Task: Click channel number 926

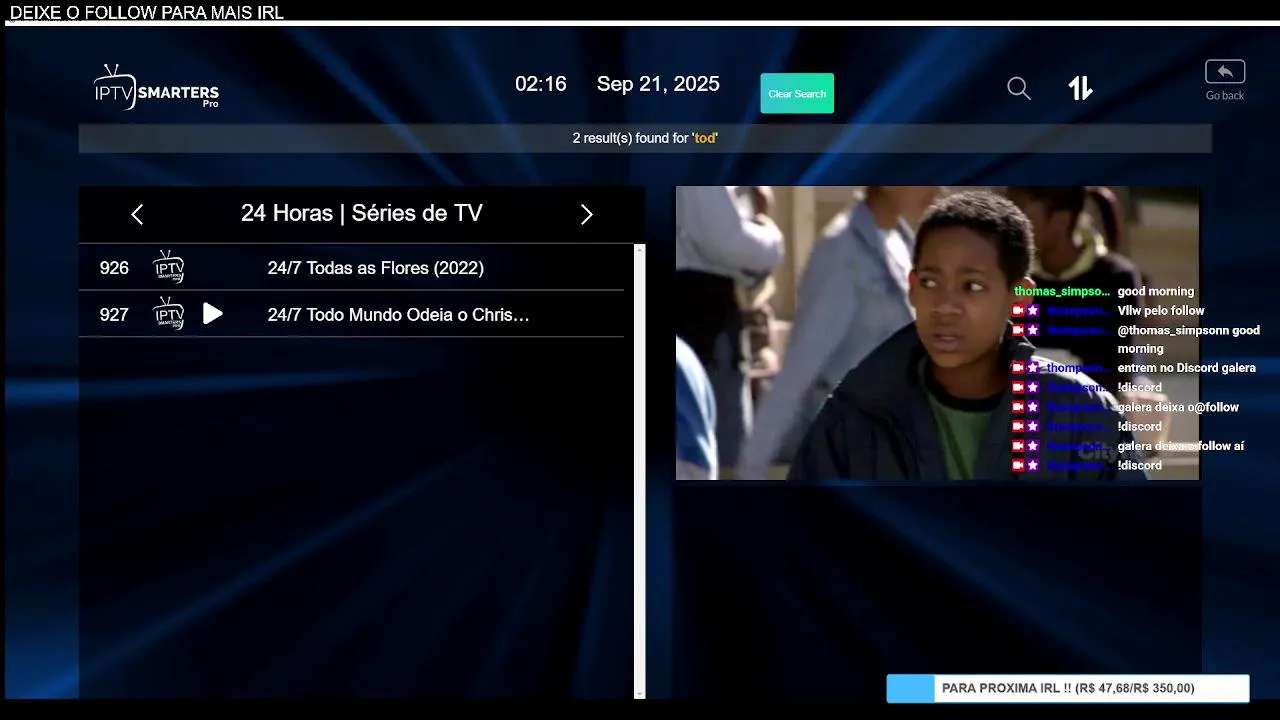Action: click(114, 268)
